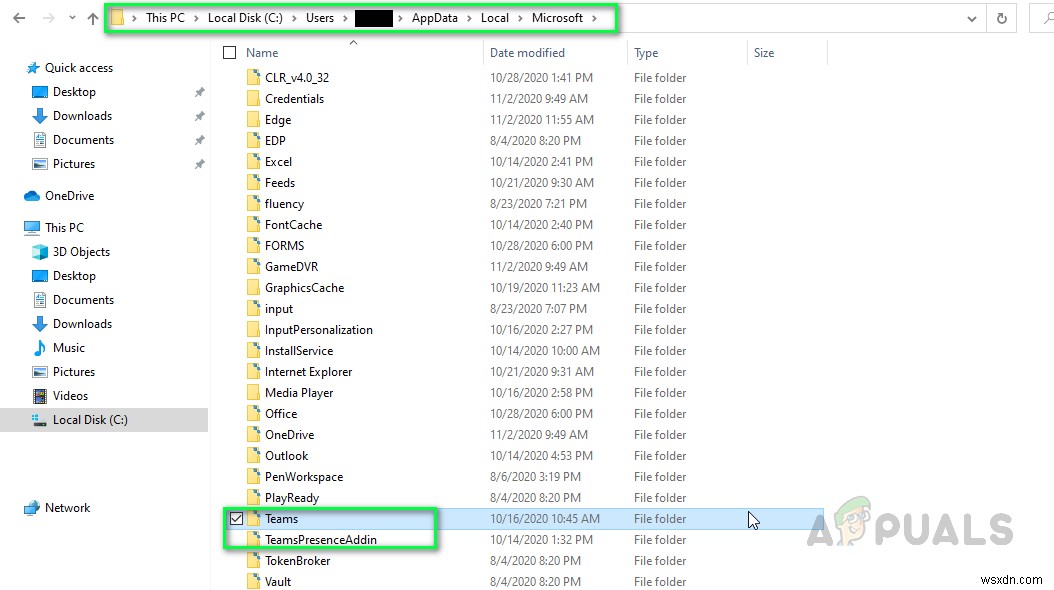This screenshot has width=1054, height=590.
Task: Click the Local Disk (C:) drive icon
Action: [x=40, y=420]
